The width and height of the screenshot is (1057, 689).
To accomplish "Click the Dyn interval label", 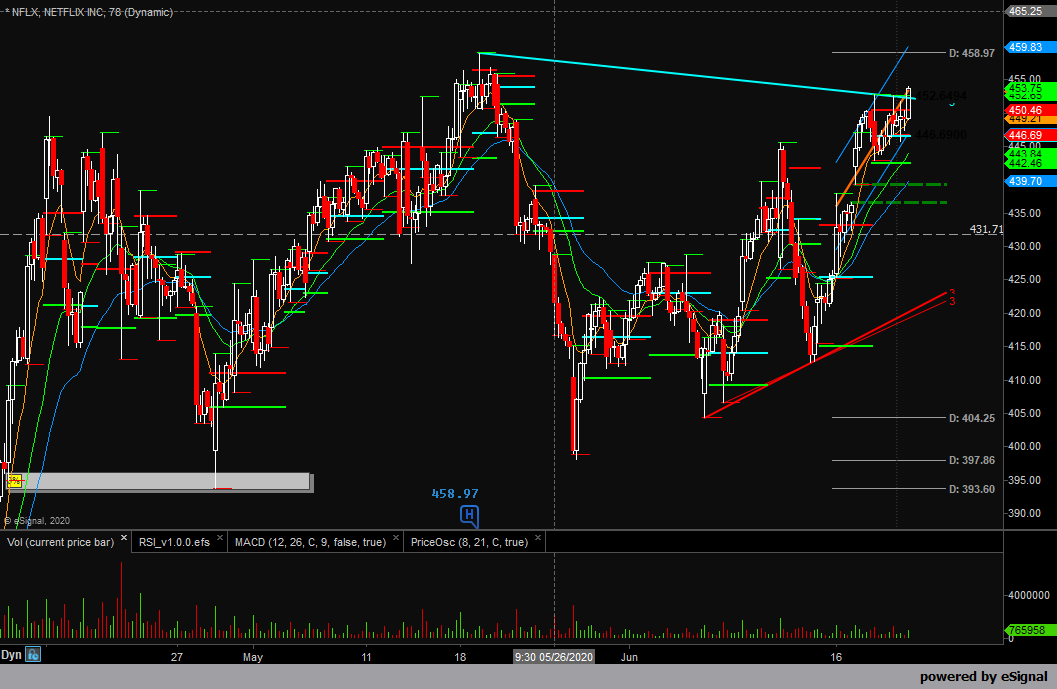I will (x=11, y=655).
